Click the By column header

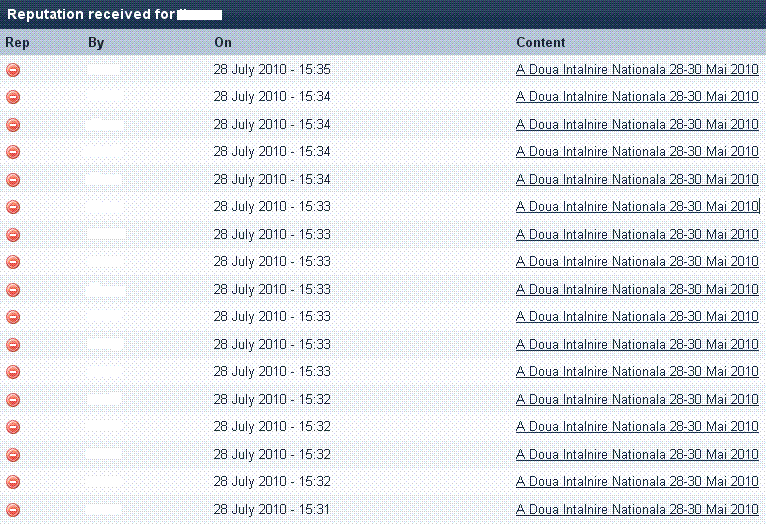[96, 43]
